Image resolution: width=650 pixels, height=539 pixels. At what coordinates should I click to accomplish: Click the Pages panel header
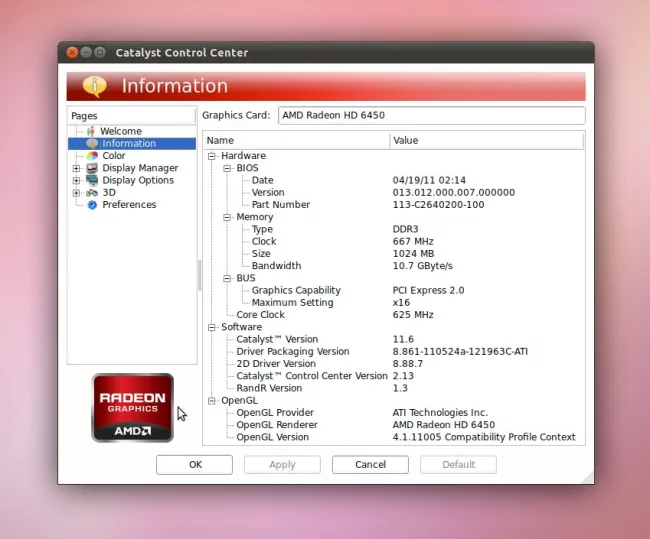tap(131, 116)
